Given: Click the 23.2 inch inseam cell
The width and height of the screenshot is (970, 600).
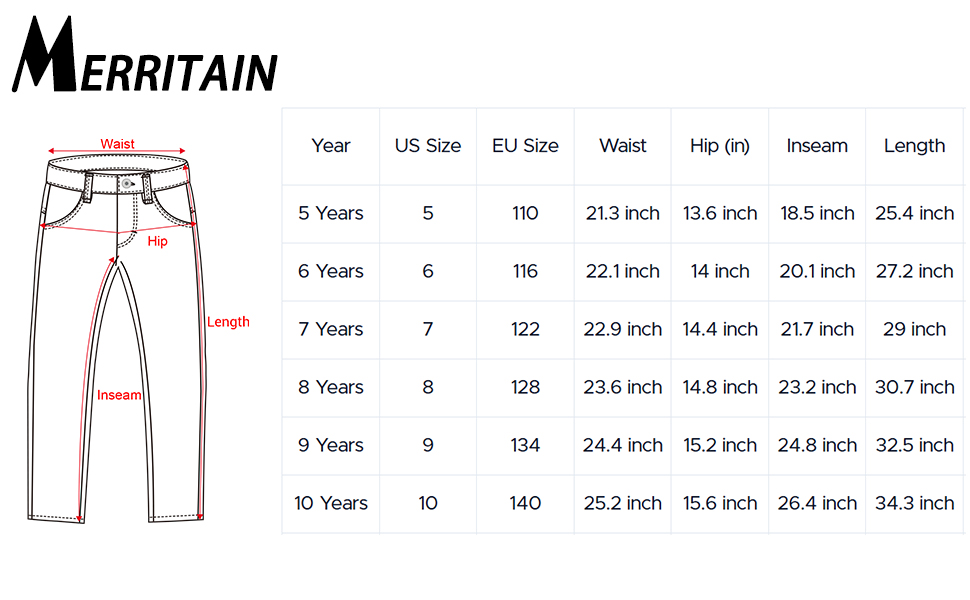Looking at the screenshot, I should [x=817, y=388].
